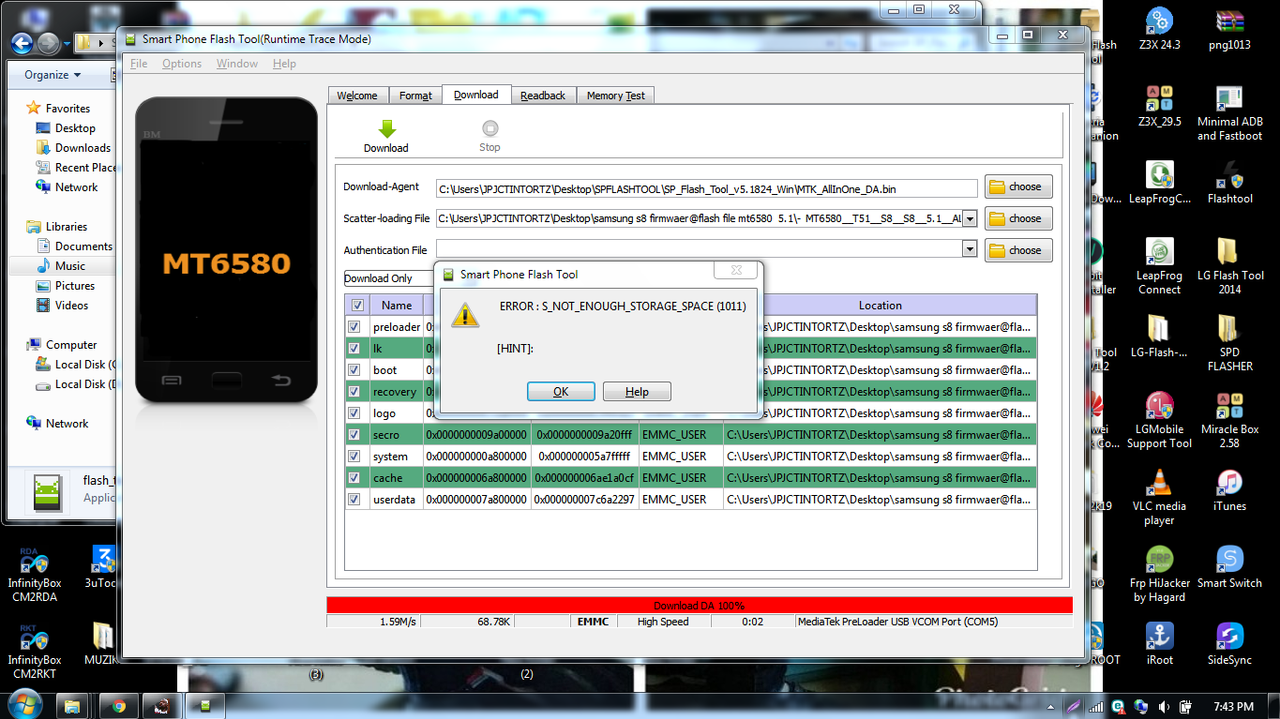The height and width of the screenshot is (719, 1280).
Task: Switch to the Memory Test tab
Action: point(616,96)
